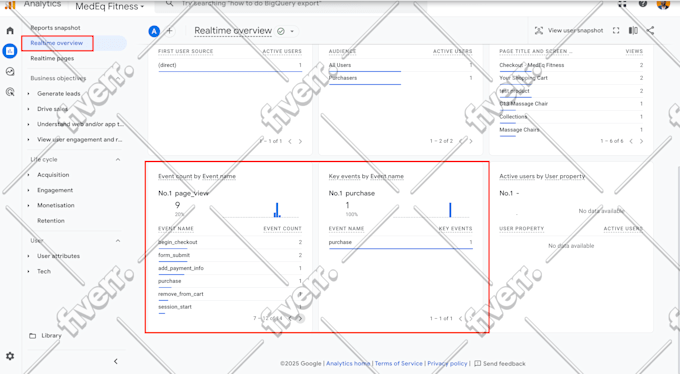The height and width of the screenshot is (374, 680).
Task: Open the Home icon in left rail
Action: coord(10,31)
